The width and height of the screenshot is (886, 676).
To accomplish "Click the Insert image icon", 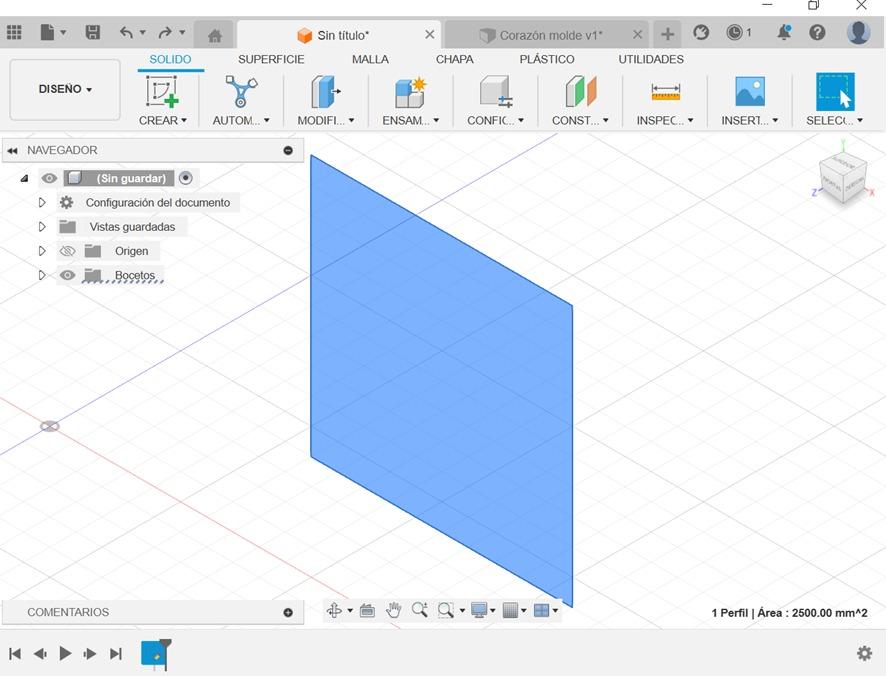I will tap(749, 92).
